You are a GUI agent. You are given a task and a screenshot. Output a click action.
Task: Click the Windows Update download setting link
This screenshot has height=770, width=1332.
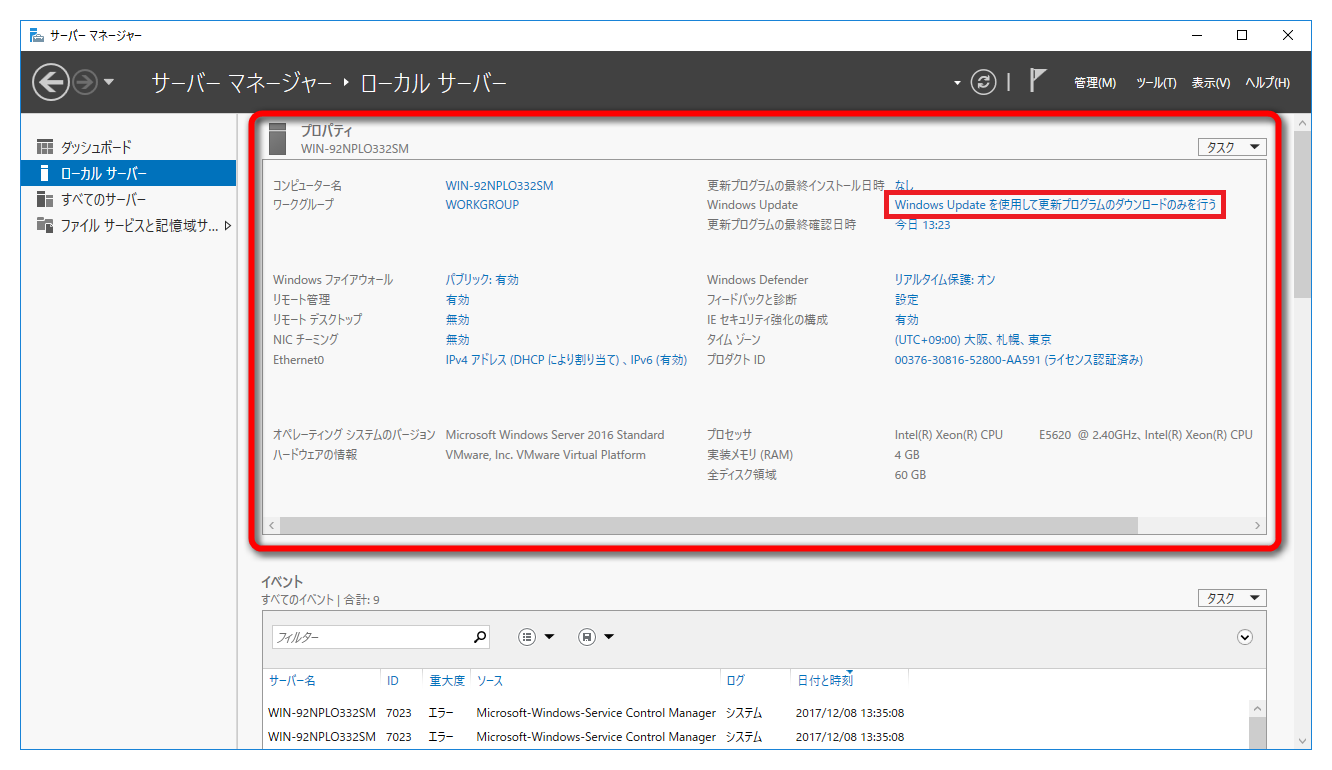[x=1056, y=205]
